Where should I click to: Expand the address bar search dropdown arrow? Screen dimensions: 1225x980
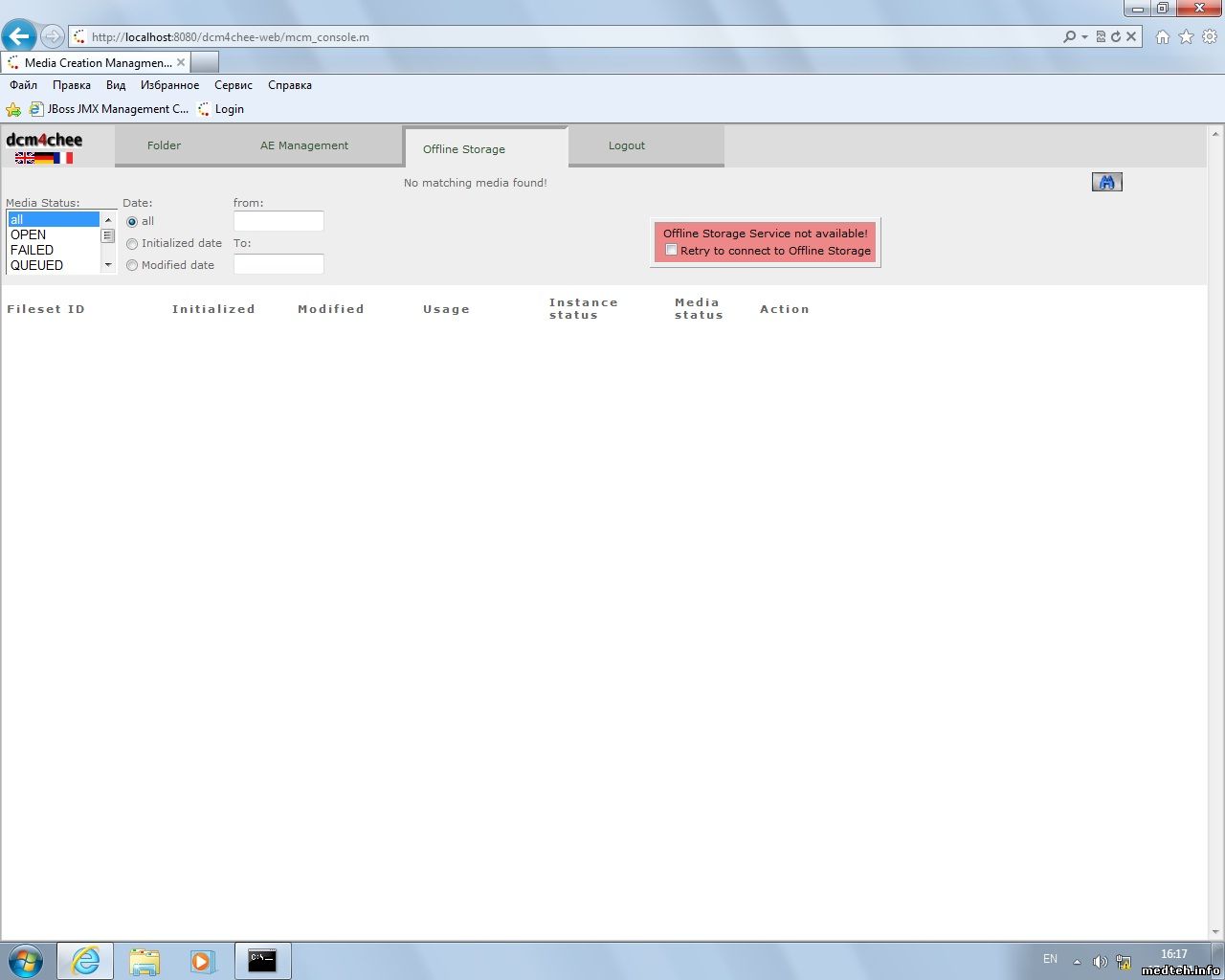click(1084, 37)
